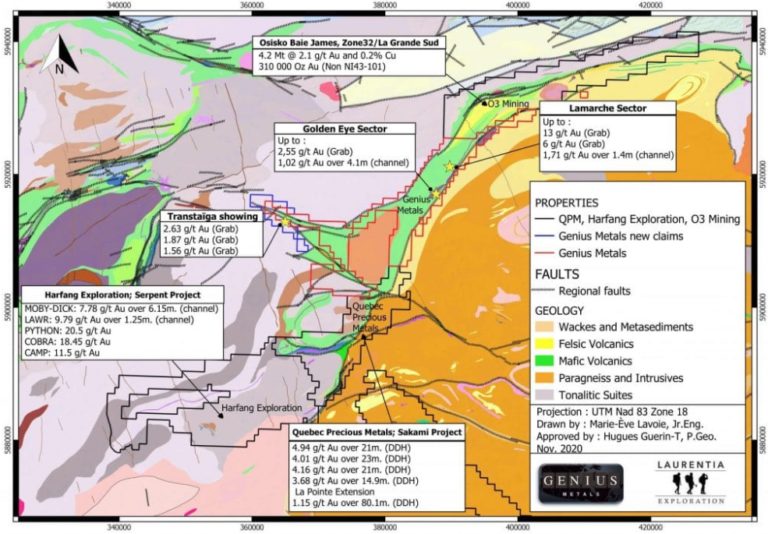
Task: Click the 'Regional faults' legend entry
Action: pos(583,291)
